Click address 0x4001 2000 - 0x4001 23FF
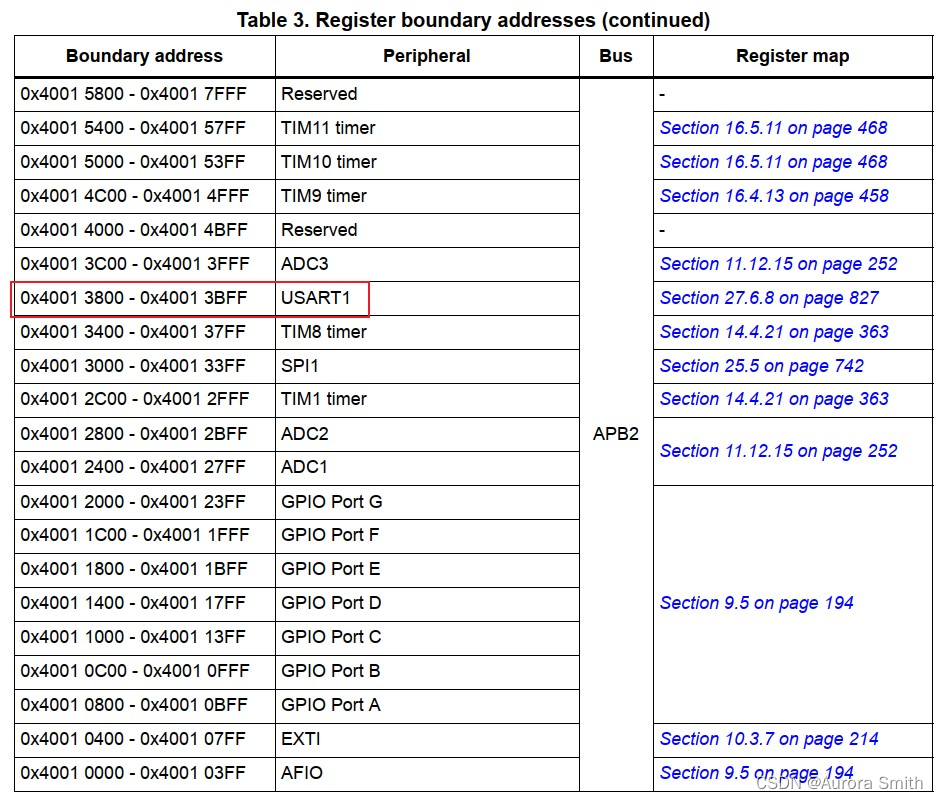Viewport: 938px width, 799px height. 133,502
